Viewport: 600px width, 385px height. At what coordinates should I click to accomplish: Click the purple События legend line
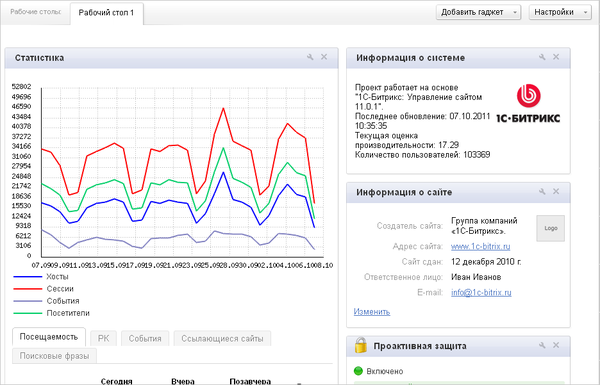point(28,301)
